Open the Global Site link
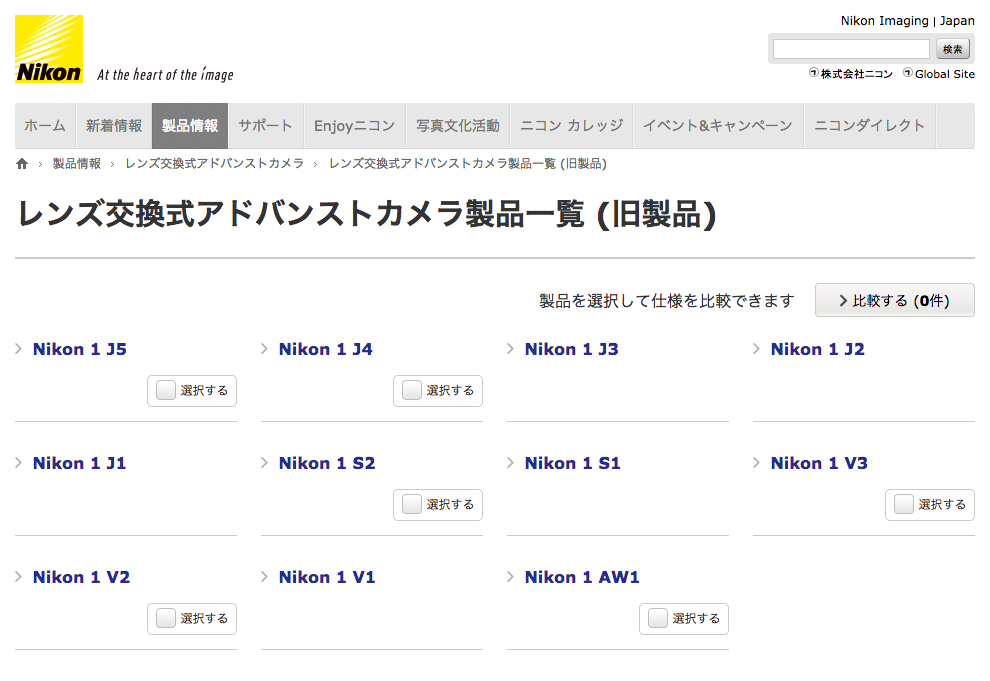Viewport: 990px width, 681px height. [x=945, y=74]
